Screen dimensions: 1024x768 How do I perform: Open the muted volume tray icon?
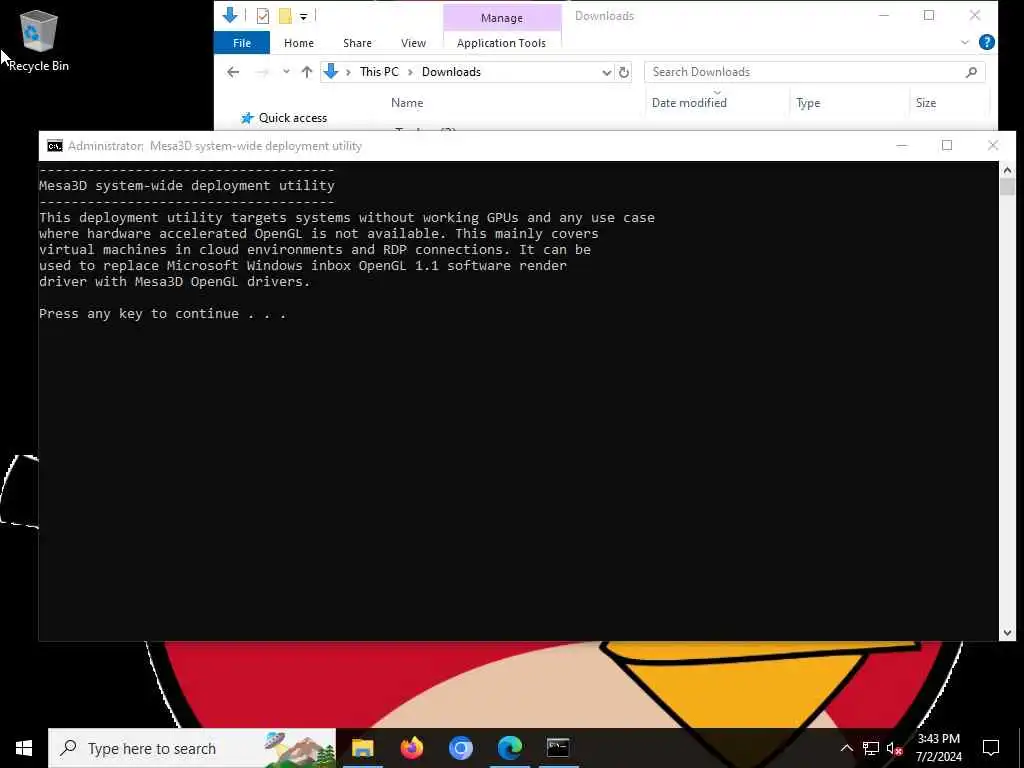(x=895, y=748)
